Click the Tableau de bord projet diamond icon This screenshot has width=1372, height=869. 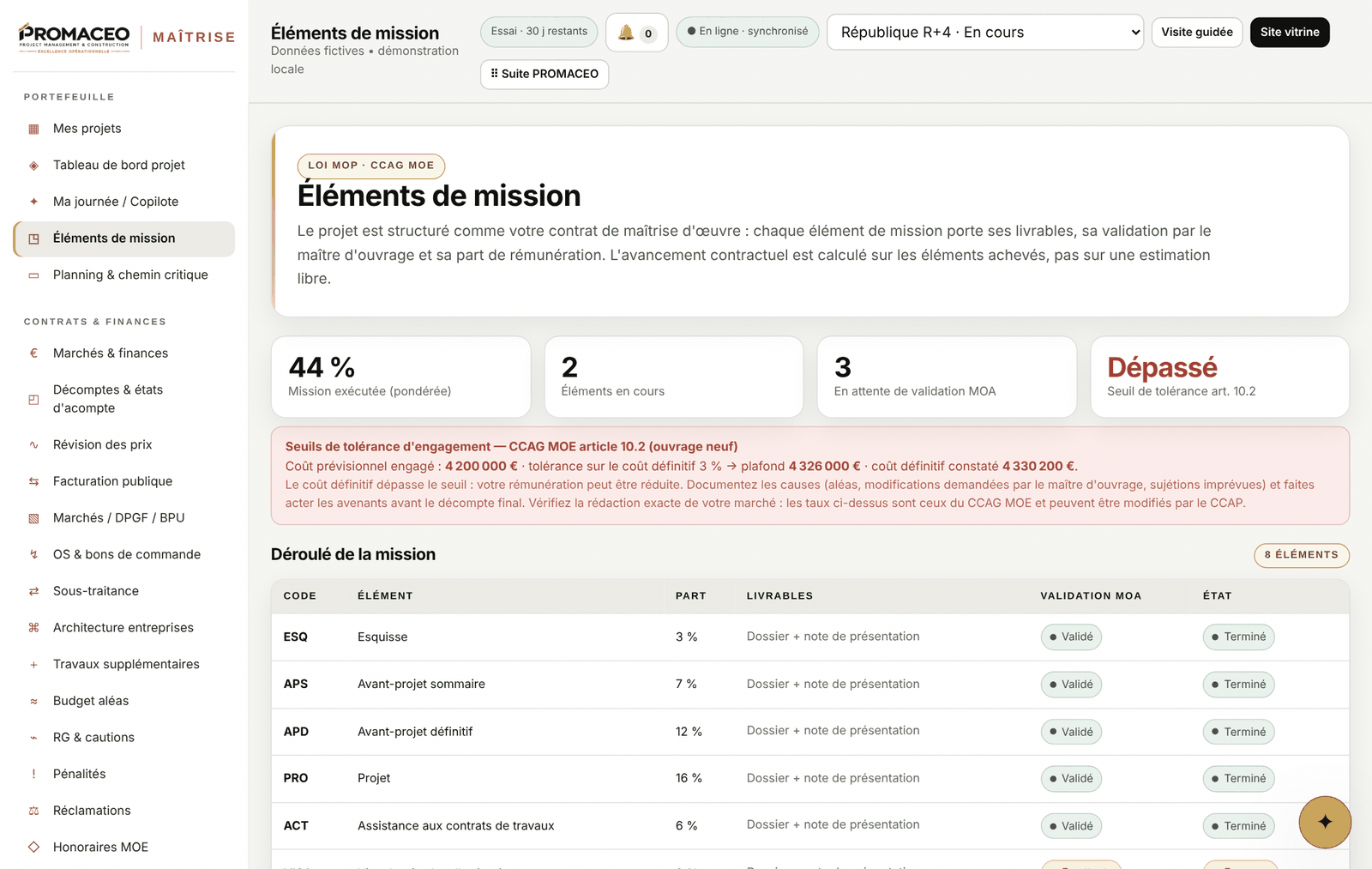[34, 166]
